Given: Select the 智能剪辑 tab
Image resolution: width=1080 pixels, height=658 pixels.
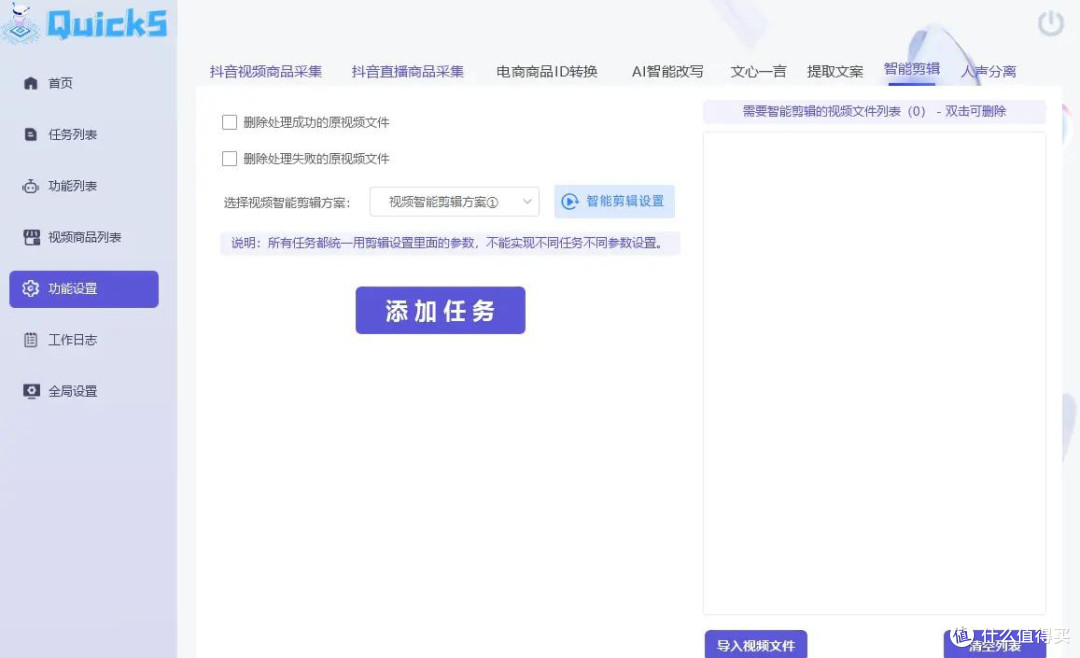Looking at the screenshot, I should coord(912,69).
